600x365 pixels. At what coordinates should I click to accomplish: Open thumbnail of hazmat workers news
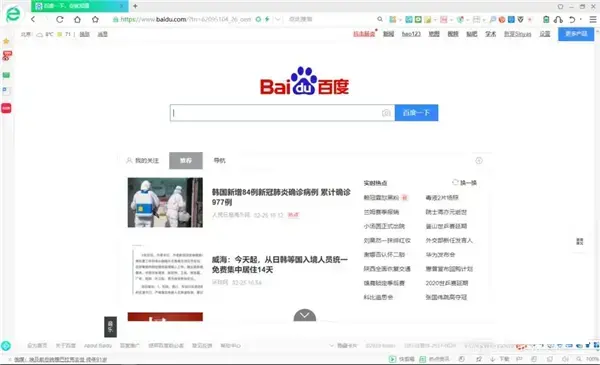coord(165,202)
